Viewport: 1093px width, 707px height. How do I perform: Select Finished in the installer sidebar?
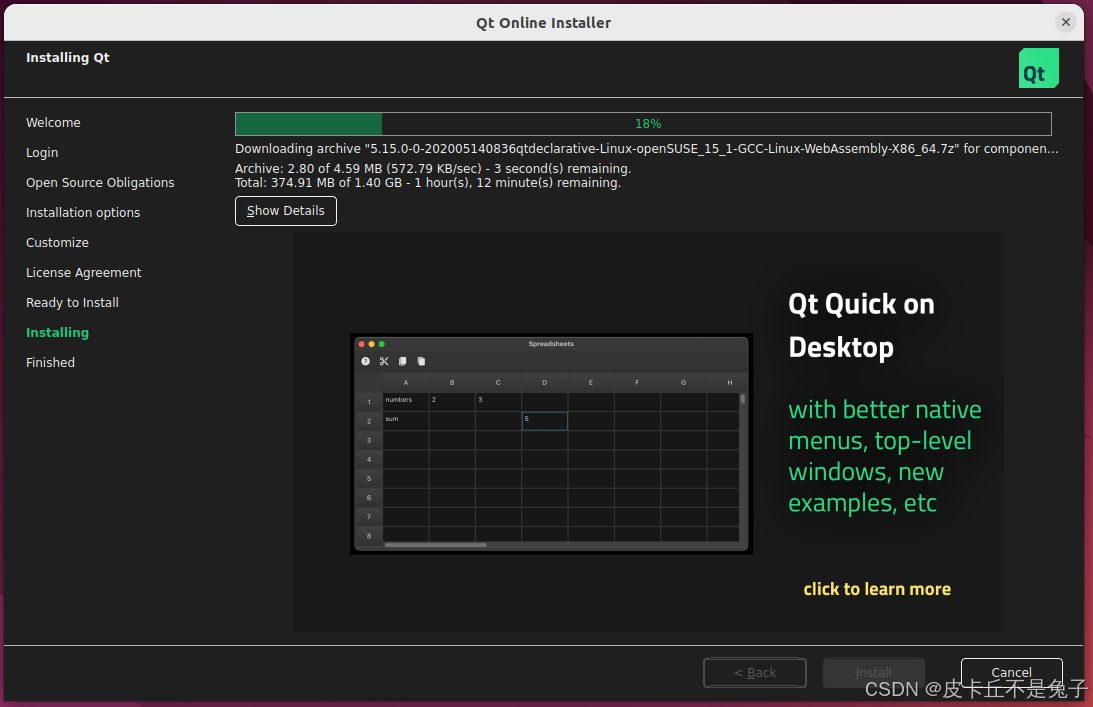(50, 362)
